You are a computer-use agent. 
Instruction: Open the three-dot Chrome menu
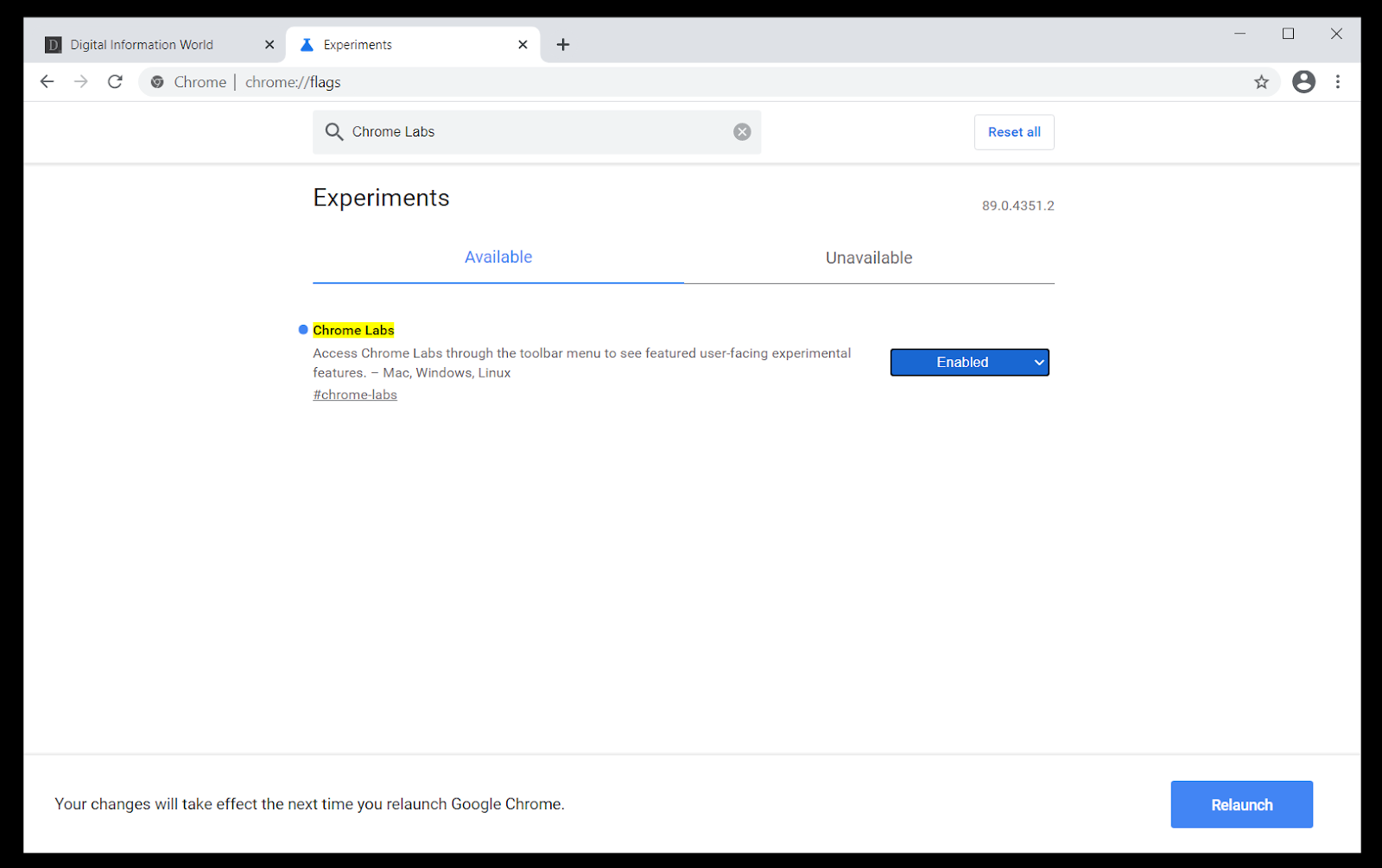point(1338,81)
